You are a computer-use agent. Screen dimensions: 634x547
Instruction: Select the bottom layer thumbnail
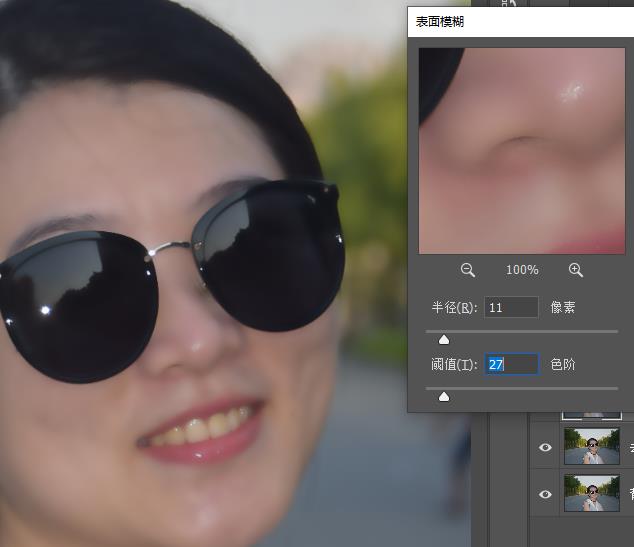pyautogui.click(x=592, y=494)
